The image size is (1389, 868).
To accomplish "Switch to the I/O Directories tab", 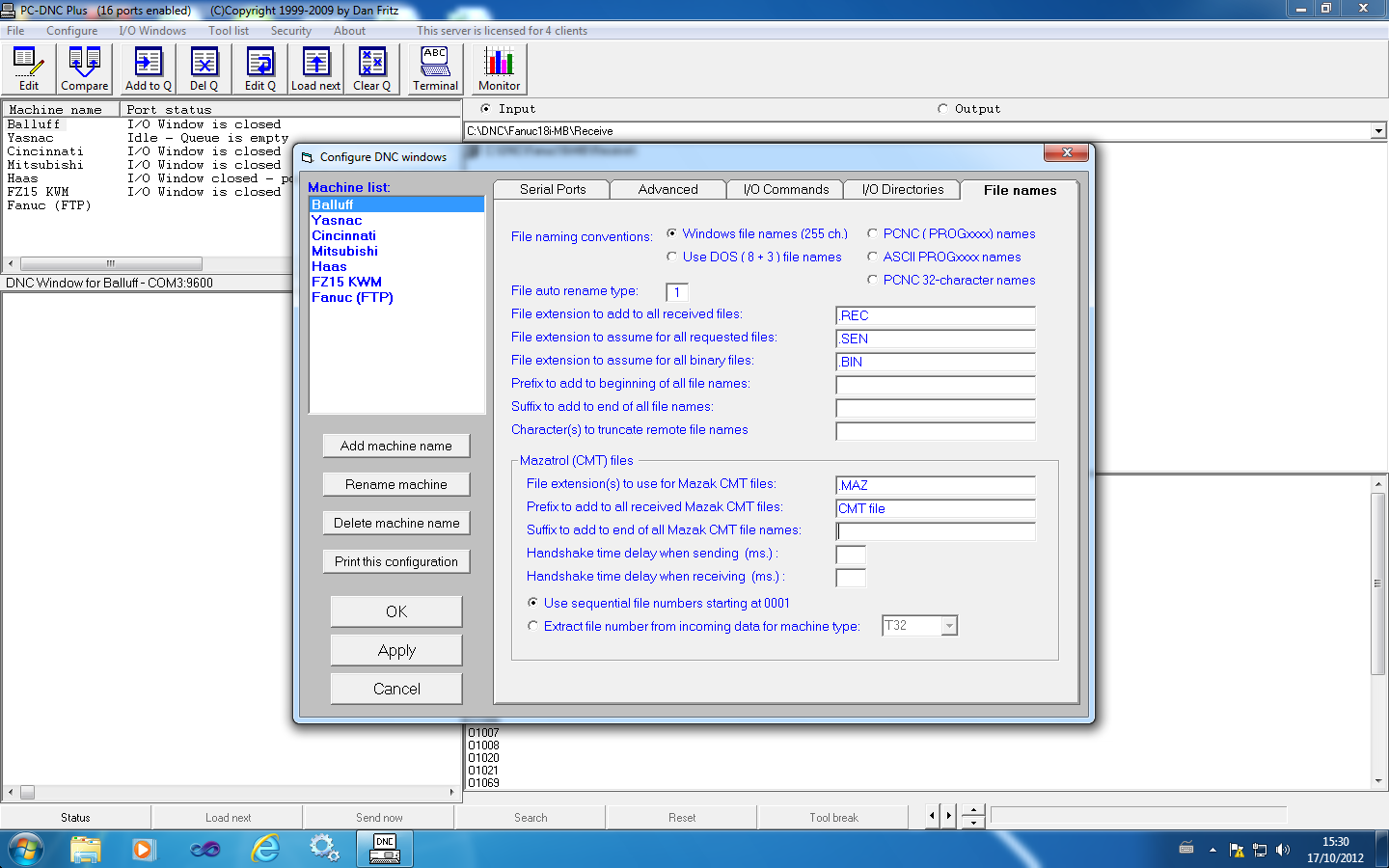I will coord(902,190).
